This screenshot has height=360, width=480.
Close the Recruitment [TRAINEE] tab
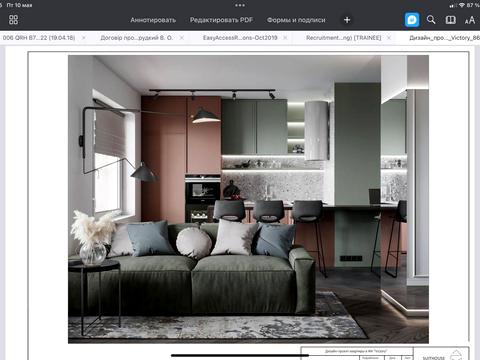tap(389, 38)
